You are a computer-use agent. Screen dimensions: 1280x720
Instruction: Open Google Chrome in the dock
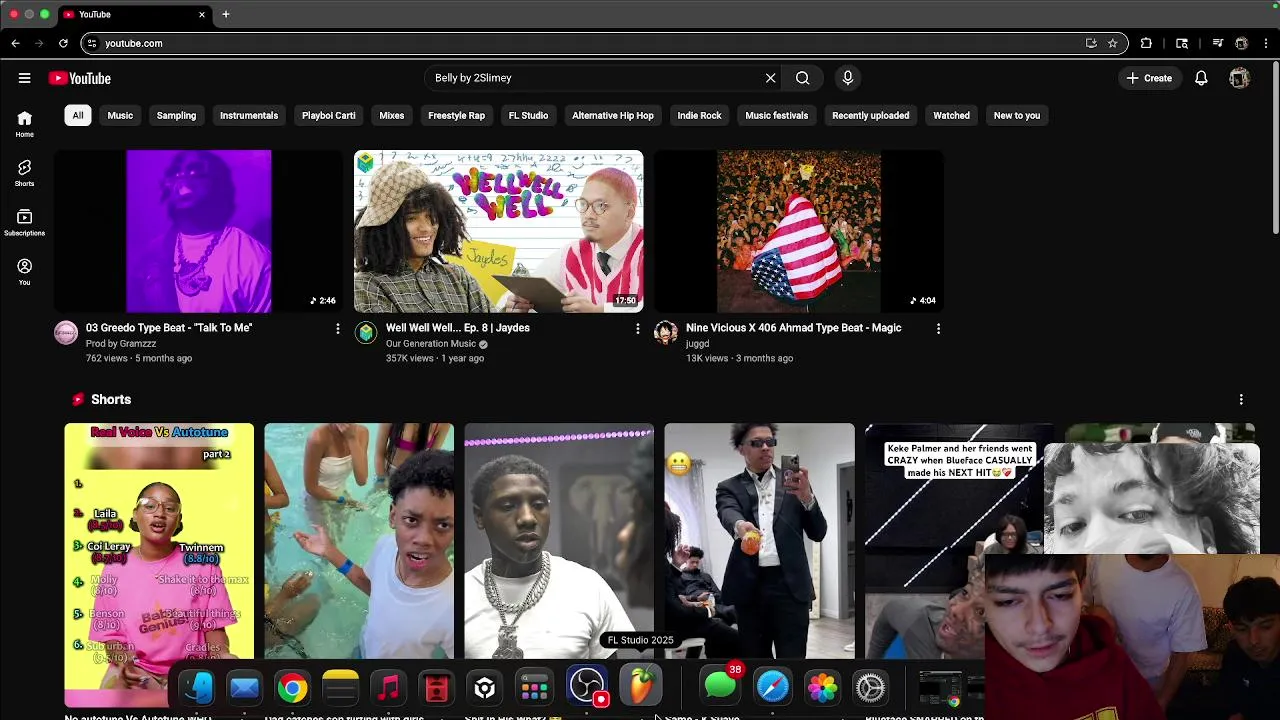coord(292,687)
